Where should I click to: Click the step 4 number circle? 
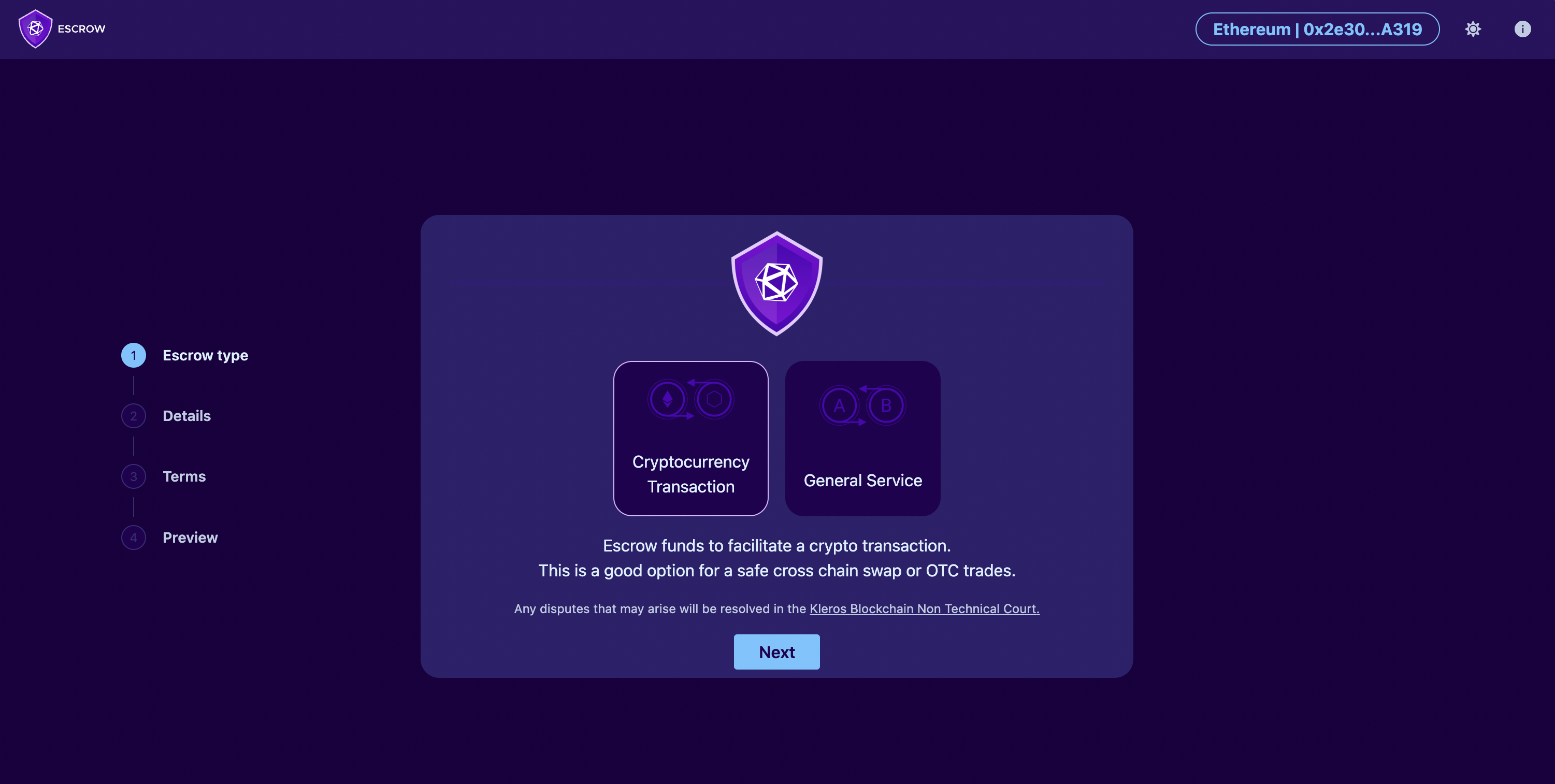click(x=134, y=538)
